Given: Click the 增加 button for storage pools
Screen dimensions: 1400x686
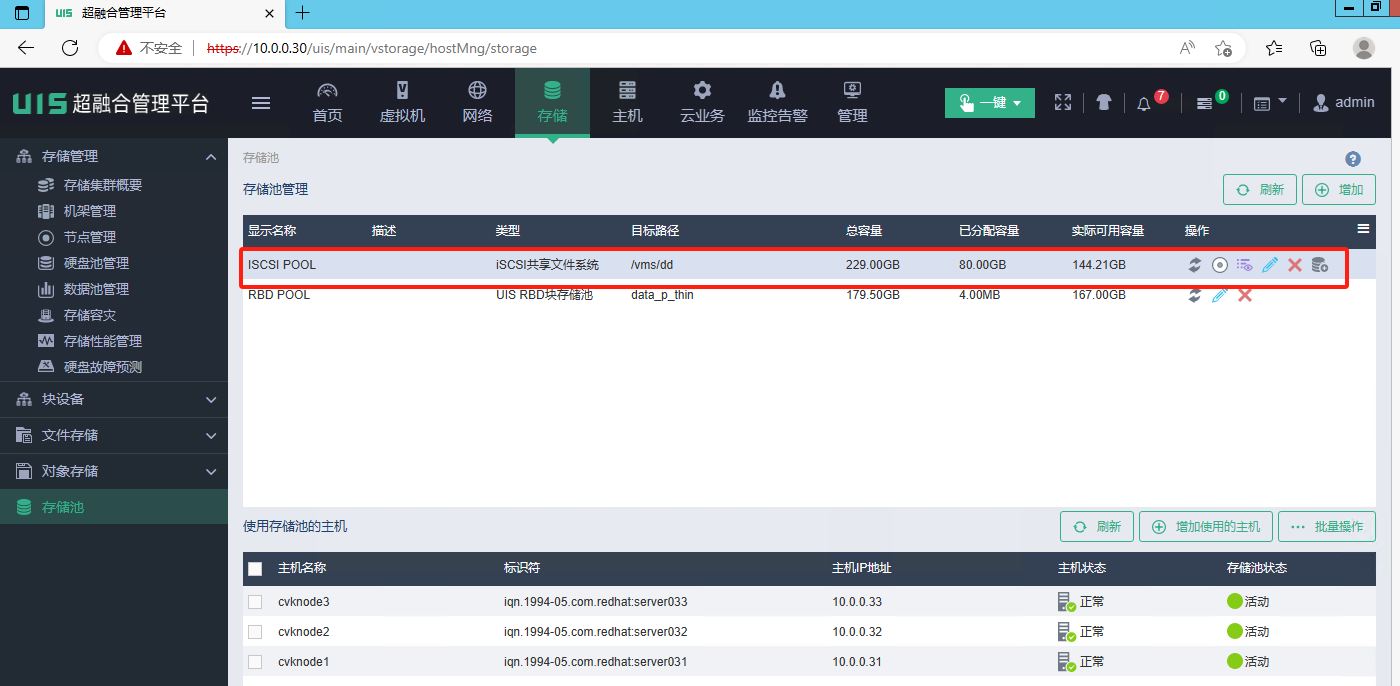Looking at the screenshot, I should click(x=1338, y=189).
